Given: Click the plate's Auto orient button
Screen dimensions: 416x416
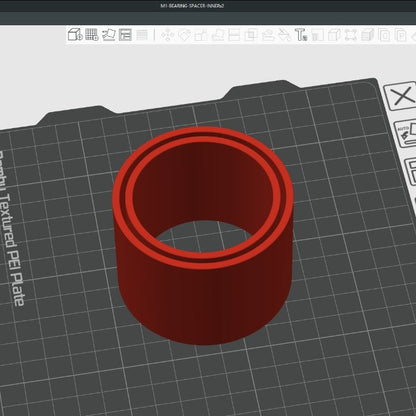Looking at the screenshot, I should 407,134.
